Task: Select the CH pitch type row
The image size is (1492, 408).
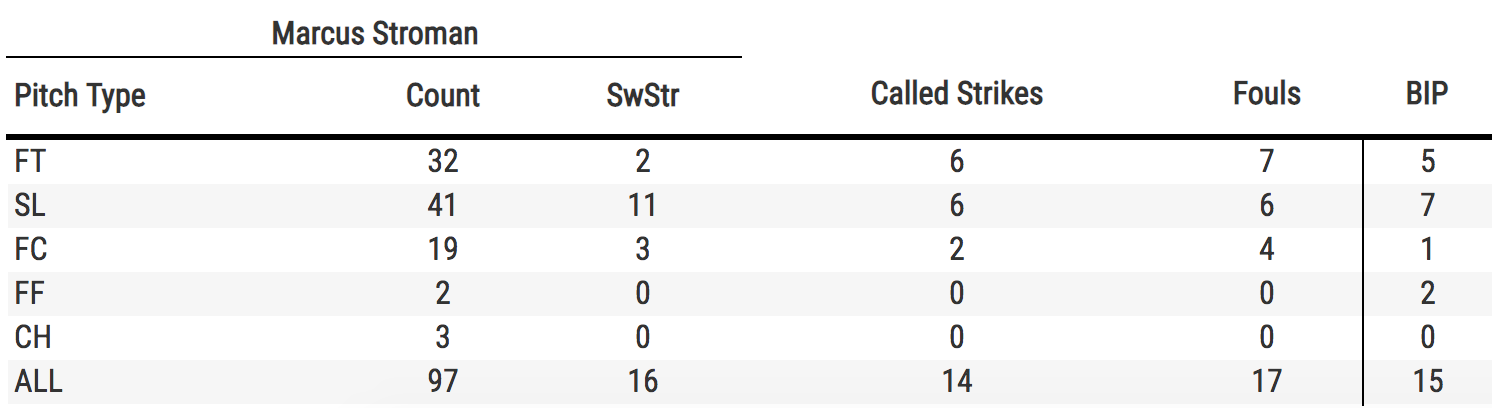Action: 33,337
